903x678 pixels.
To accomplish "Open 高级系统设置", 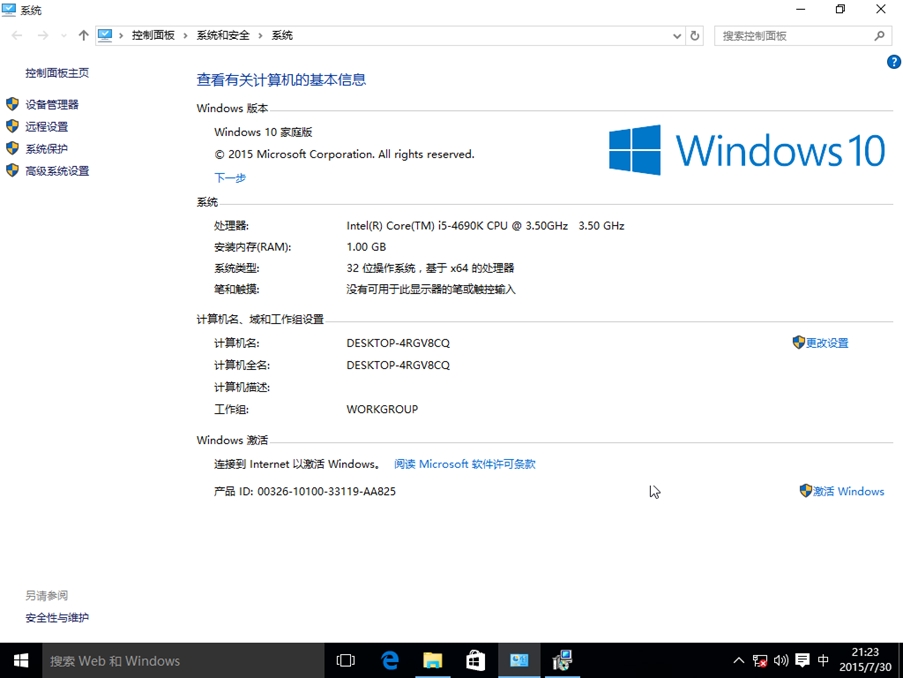I will point(57,171).
